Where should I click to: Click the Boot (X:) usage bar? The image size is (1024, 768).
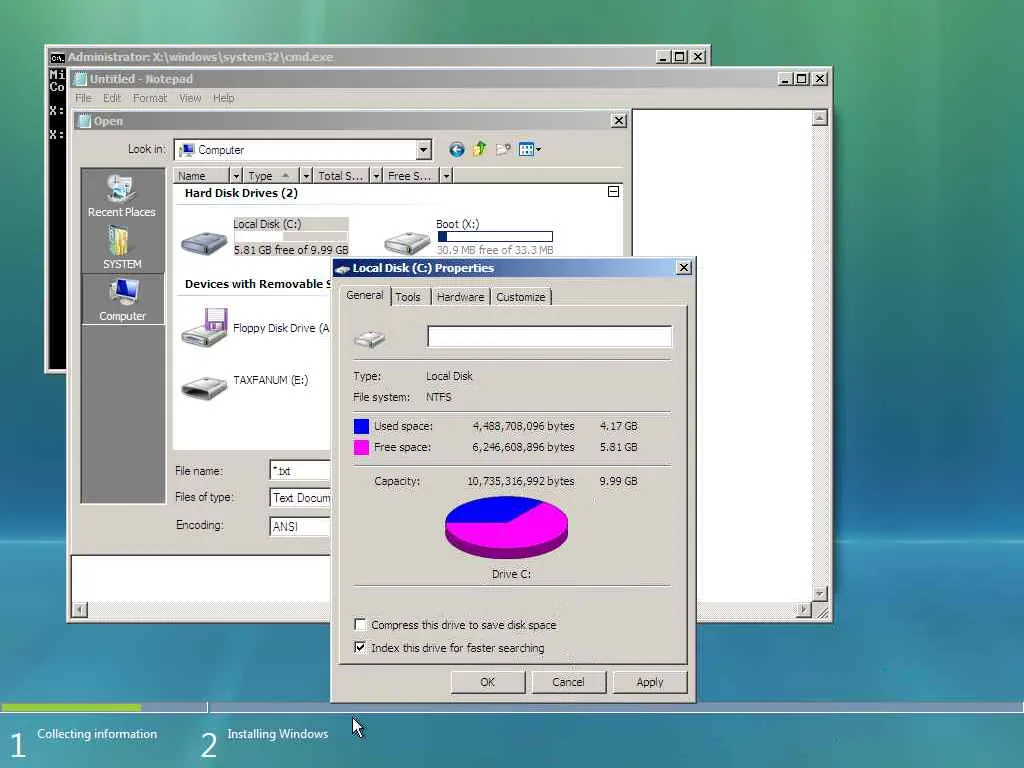point(495,236)
